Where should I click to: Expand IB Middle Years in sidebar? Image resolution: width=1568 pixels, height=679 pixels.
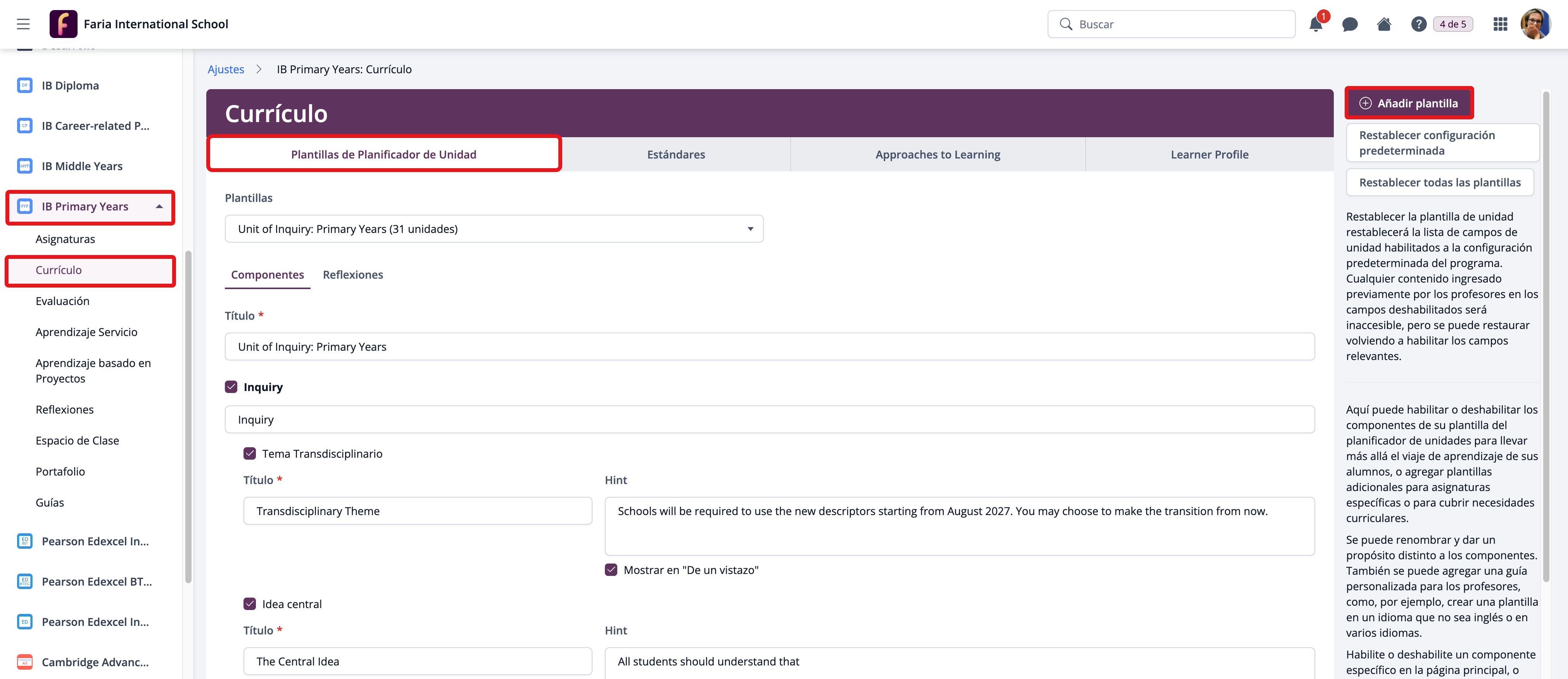(x=82, y=166)
